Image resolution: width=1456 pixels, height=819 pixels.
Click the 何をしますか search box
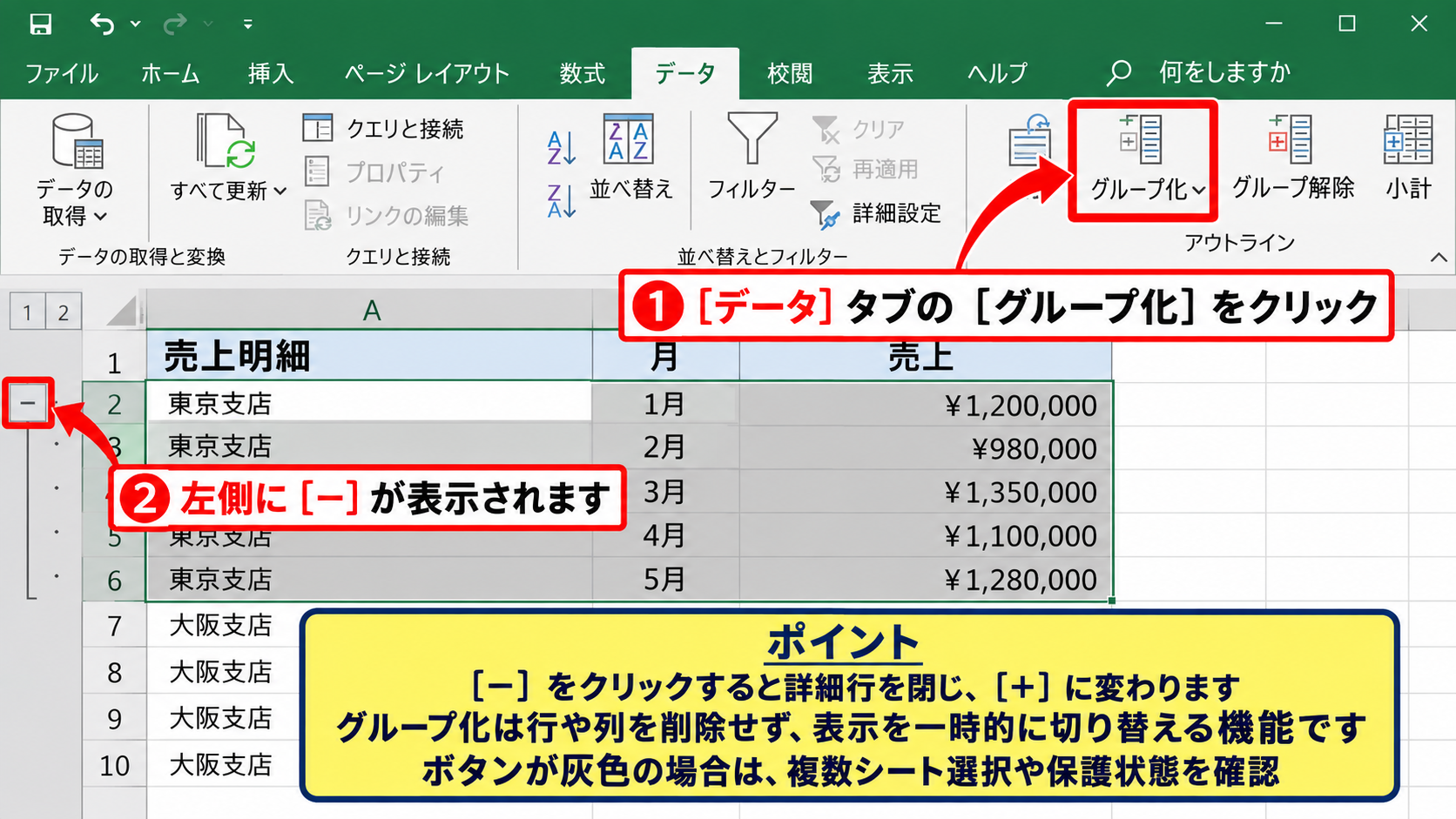tap(1198, 72)
